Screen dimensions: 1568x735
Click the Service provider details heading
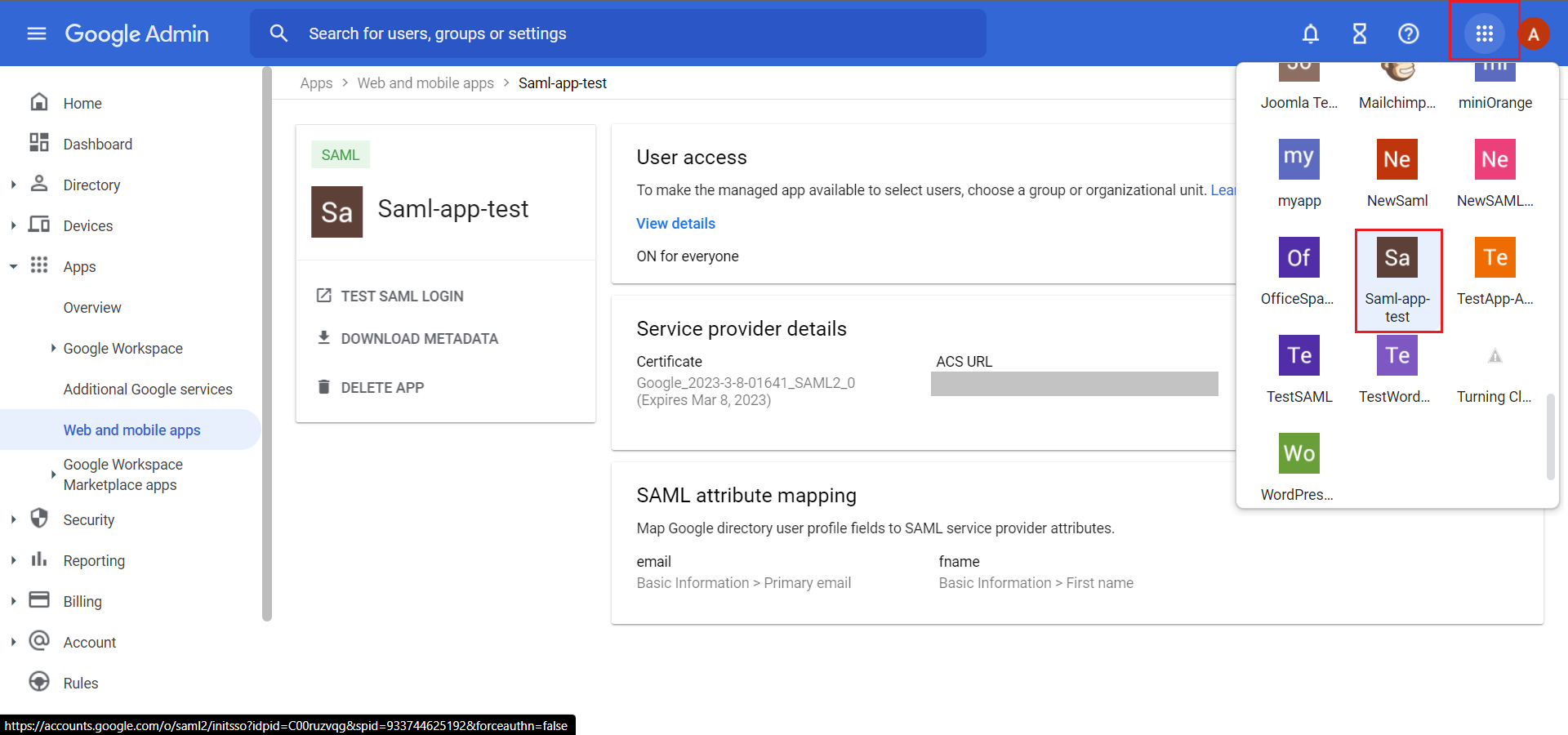742,328
